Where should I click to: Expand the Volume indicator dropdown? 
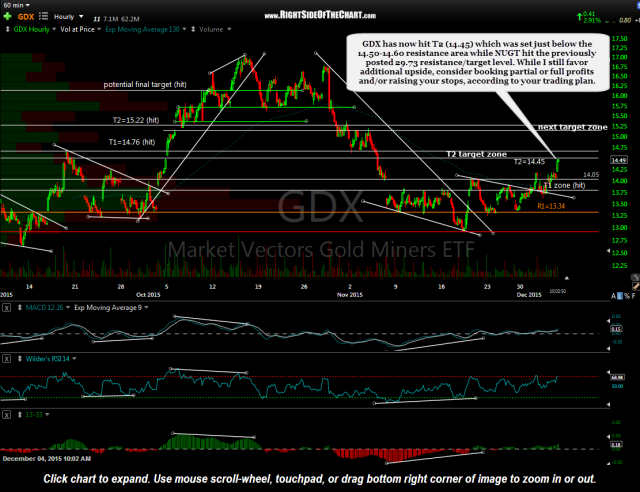click(229, 29)
